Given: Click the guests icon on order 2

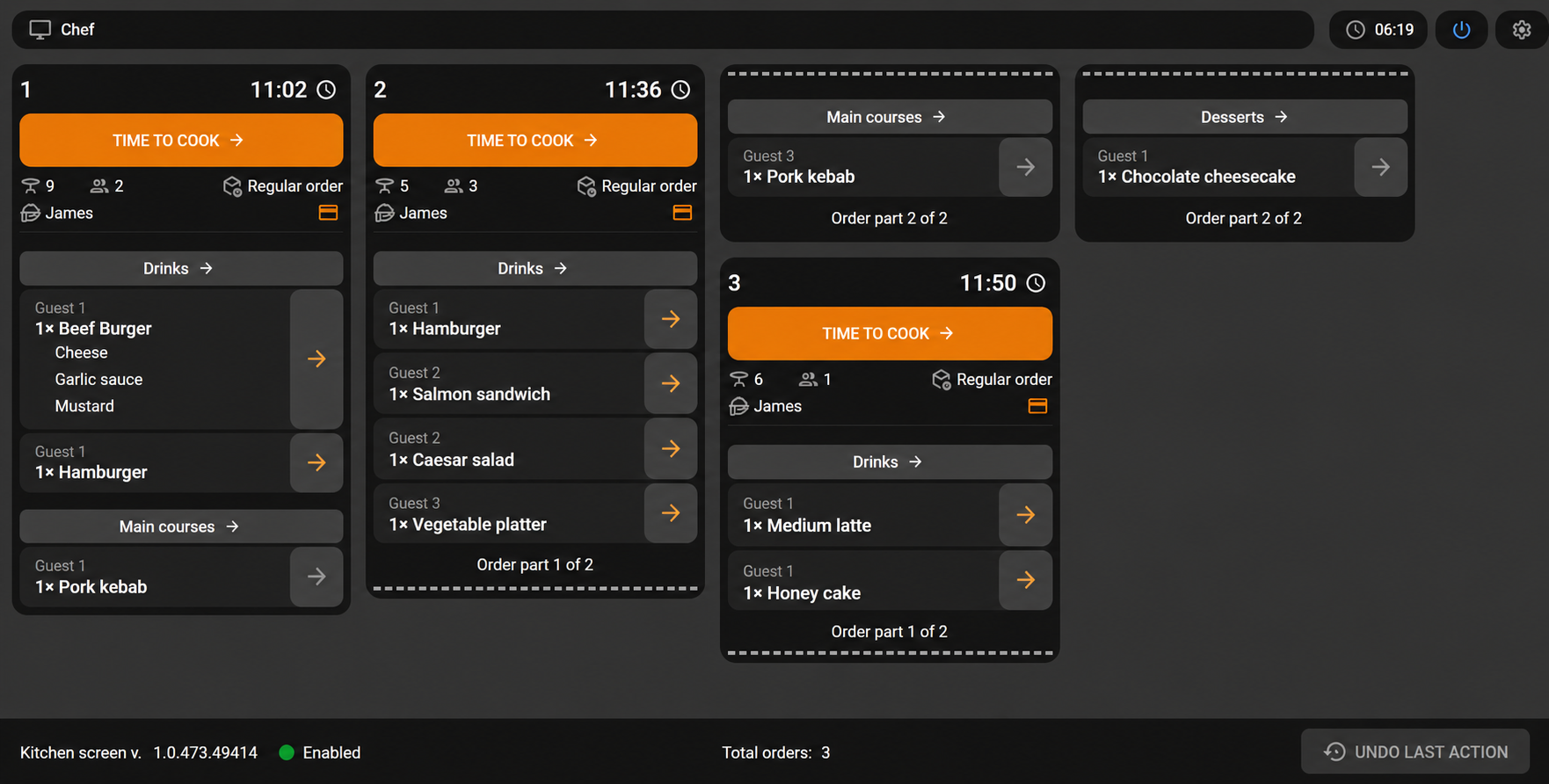Looking at the screenshot, I should [453, 185].
